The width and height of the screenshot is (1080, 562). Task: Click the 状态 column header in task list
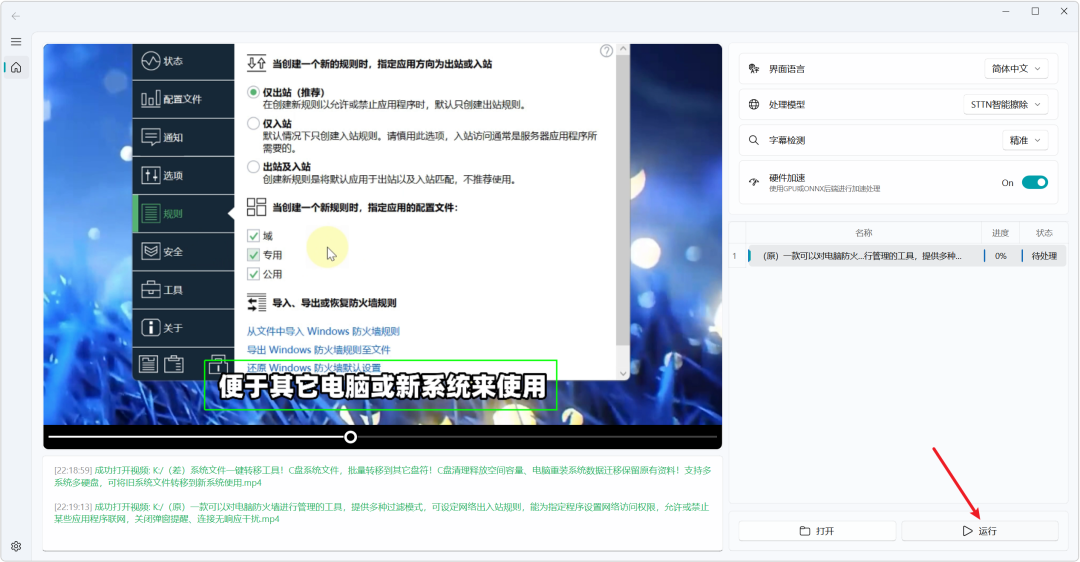(1044, 233)
